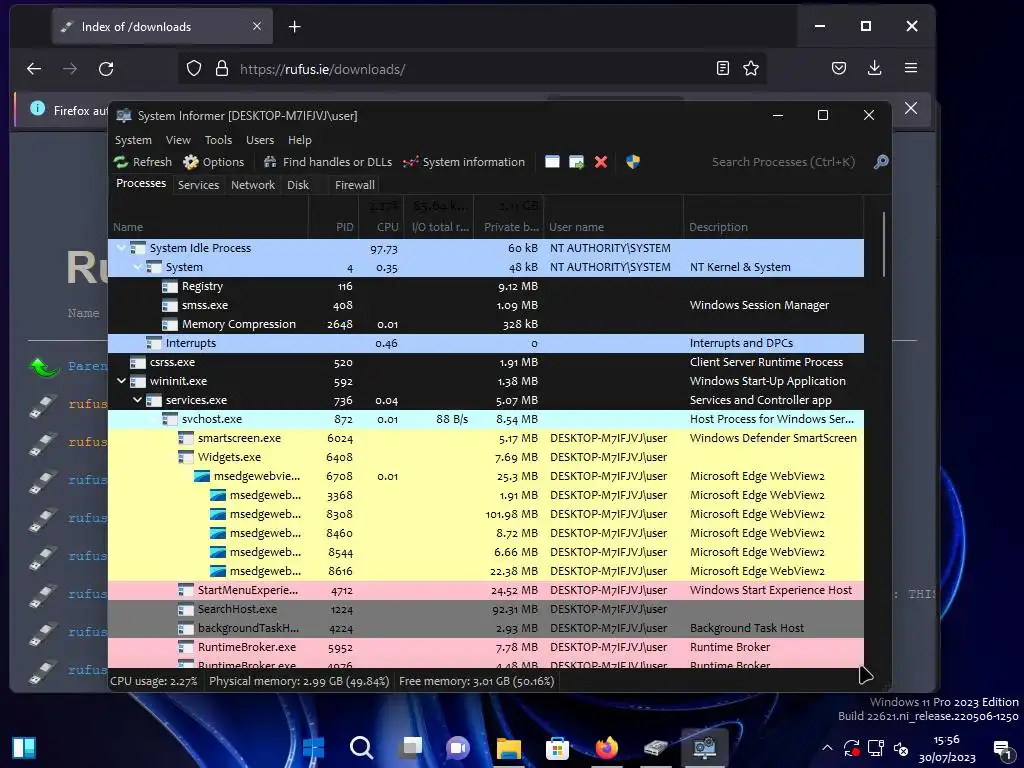
Task: Open the Users menu
Action: click(x=260, y=140)
